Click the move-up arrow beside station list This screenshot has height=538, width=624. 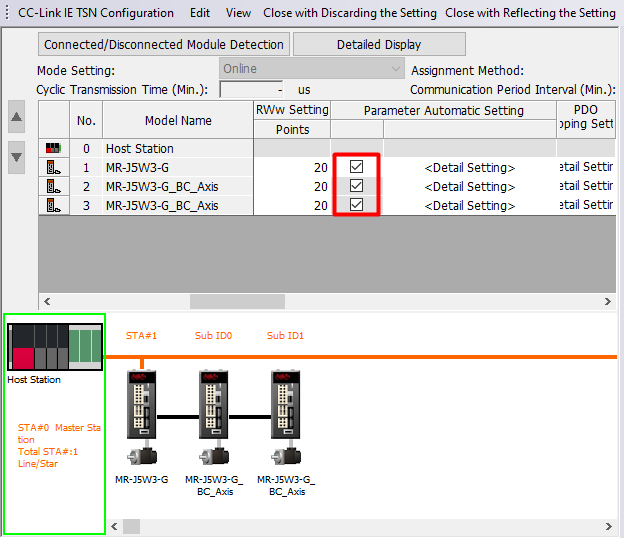click(17, 118)
